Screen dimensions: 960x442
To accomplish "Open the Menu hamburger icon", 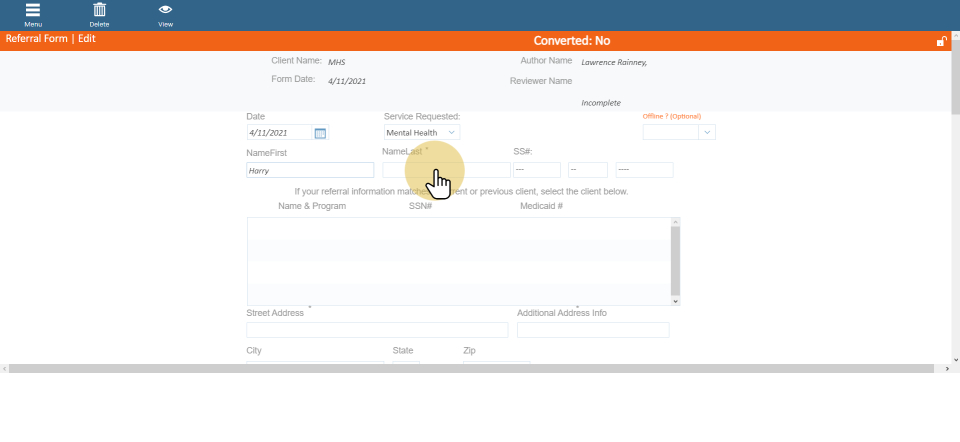I will tap(33, 11).
